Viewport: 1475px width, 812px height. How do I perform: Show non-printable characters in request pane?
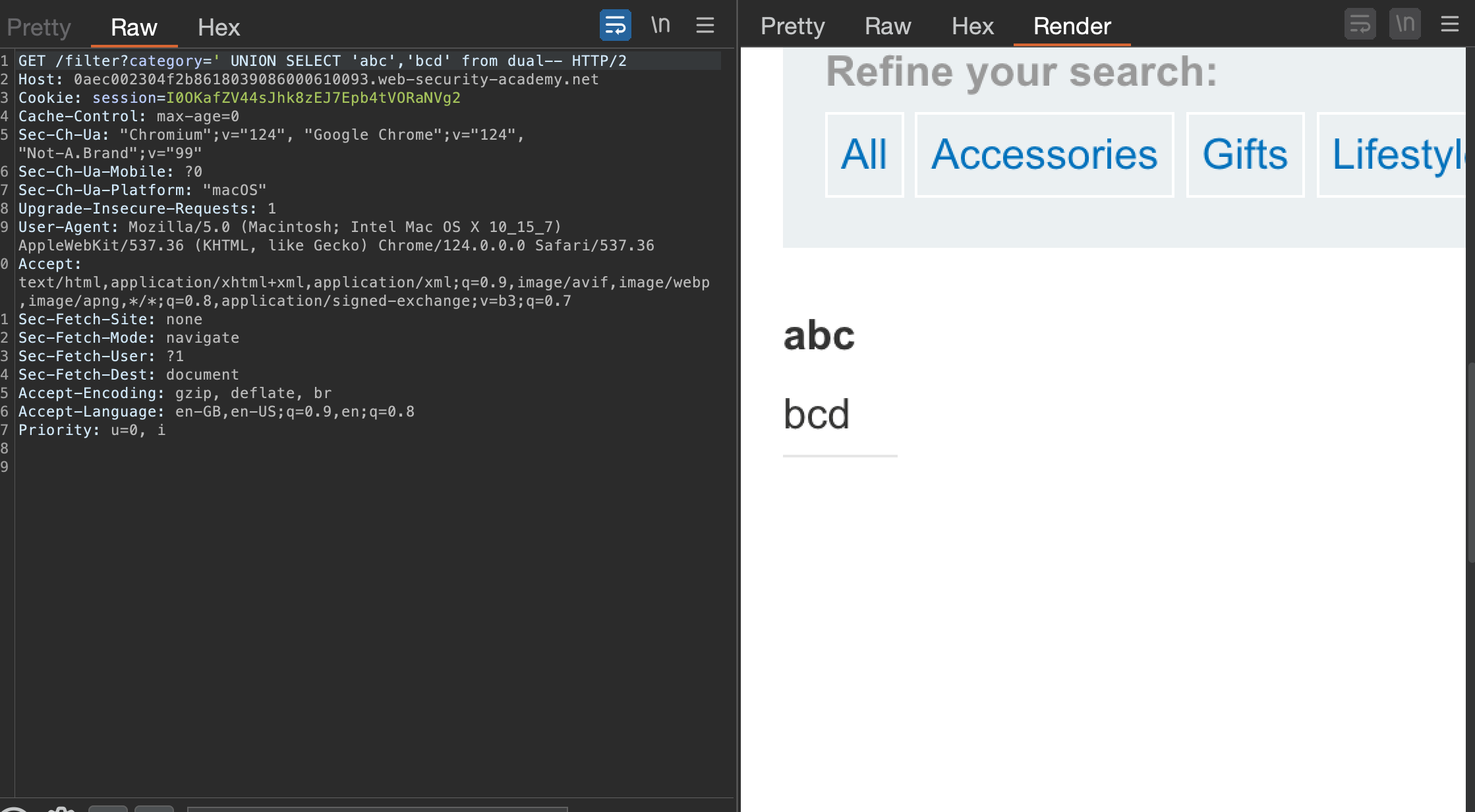[660, 26]
